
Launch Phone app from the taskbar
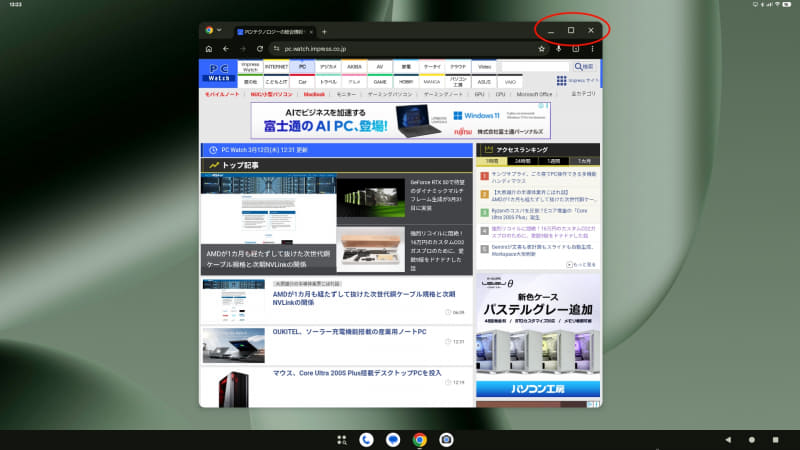click(366, 440)
